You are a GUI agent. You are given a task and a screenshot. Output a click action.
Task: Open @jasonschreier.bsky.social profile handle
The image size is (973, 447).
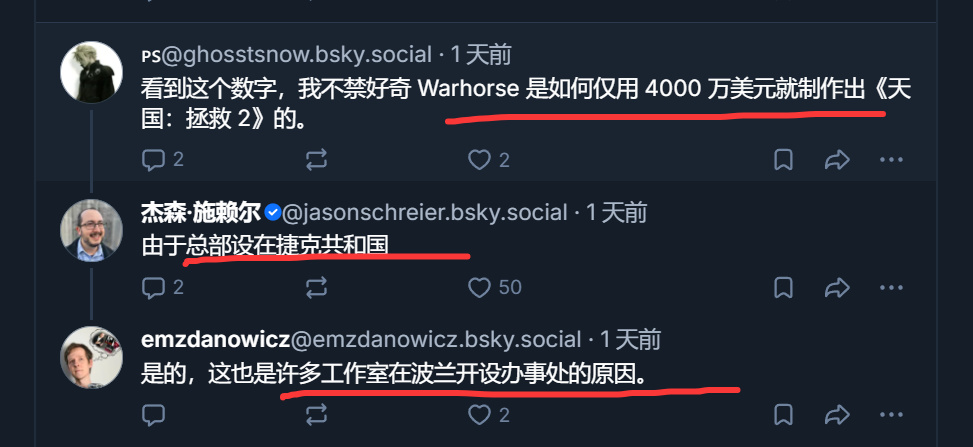coord(424,213)
